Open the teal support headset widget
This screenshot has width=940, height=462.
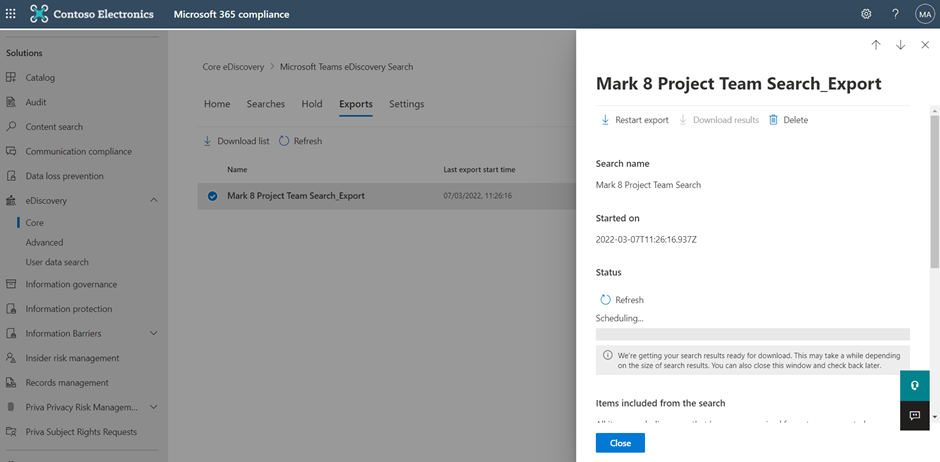coord(915,385)
